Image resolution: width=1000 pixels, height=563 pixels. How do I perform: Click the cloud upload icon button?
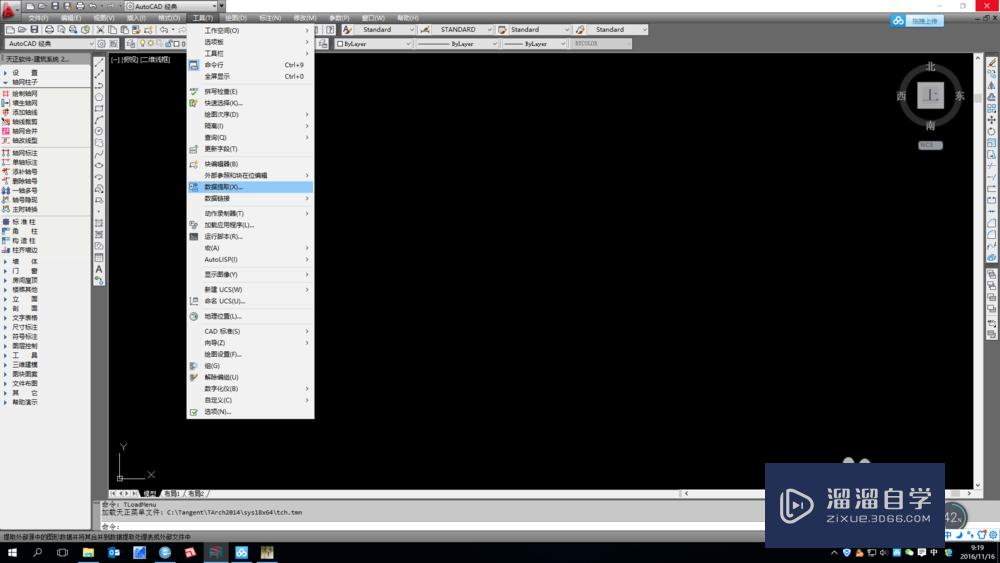[x=917, y=21]
